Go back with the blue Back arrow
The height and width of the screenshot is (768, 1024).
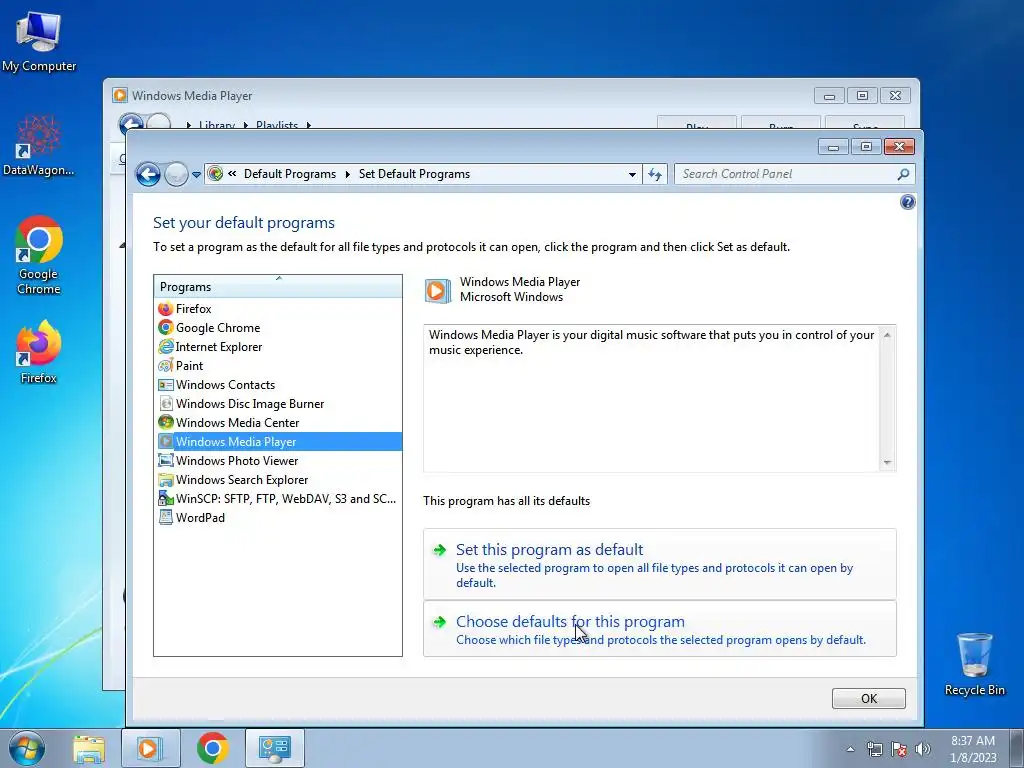pos(148,174)
